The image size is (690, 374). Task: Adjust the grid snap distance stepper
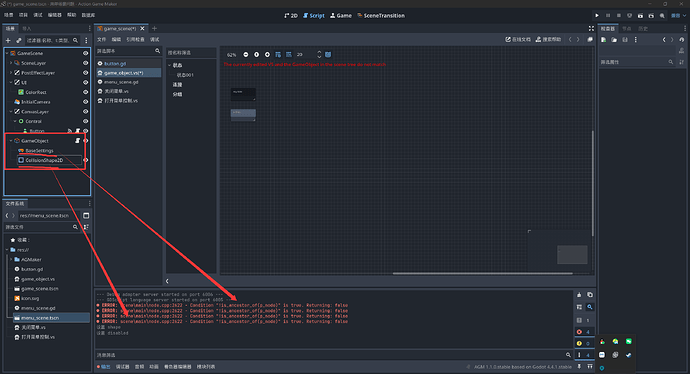tap(319, 55)
